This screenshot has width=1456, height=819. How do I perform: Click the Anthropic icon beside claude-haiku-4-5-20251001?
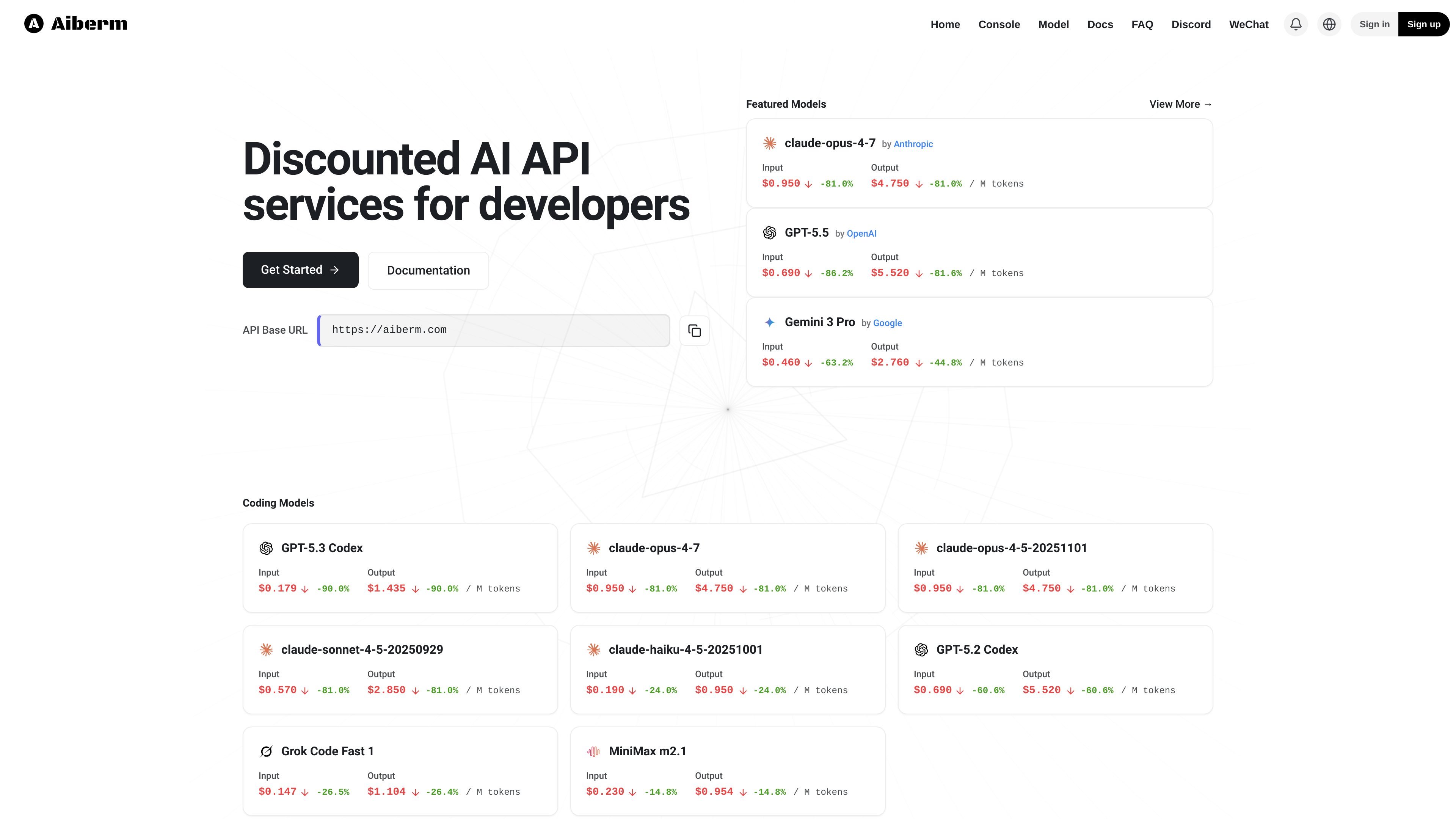(593, 650)
